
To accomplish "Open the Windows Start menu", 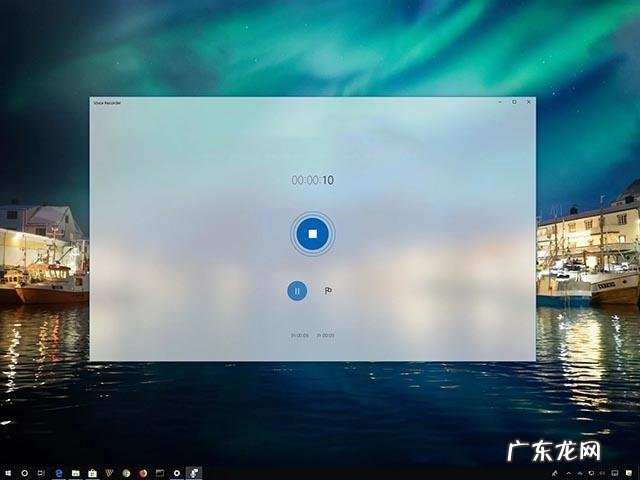I will point(8,473).
